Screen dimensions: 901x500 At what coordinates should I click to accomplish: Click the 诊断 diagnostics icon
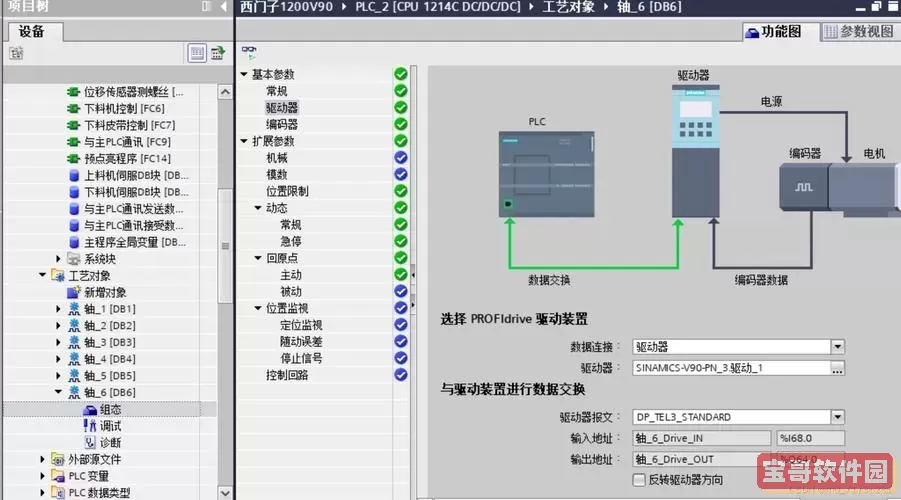click(90, 443)
